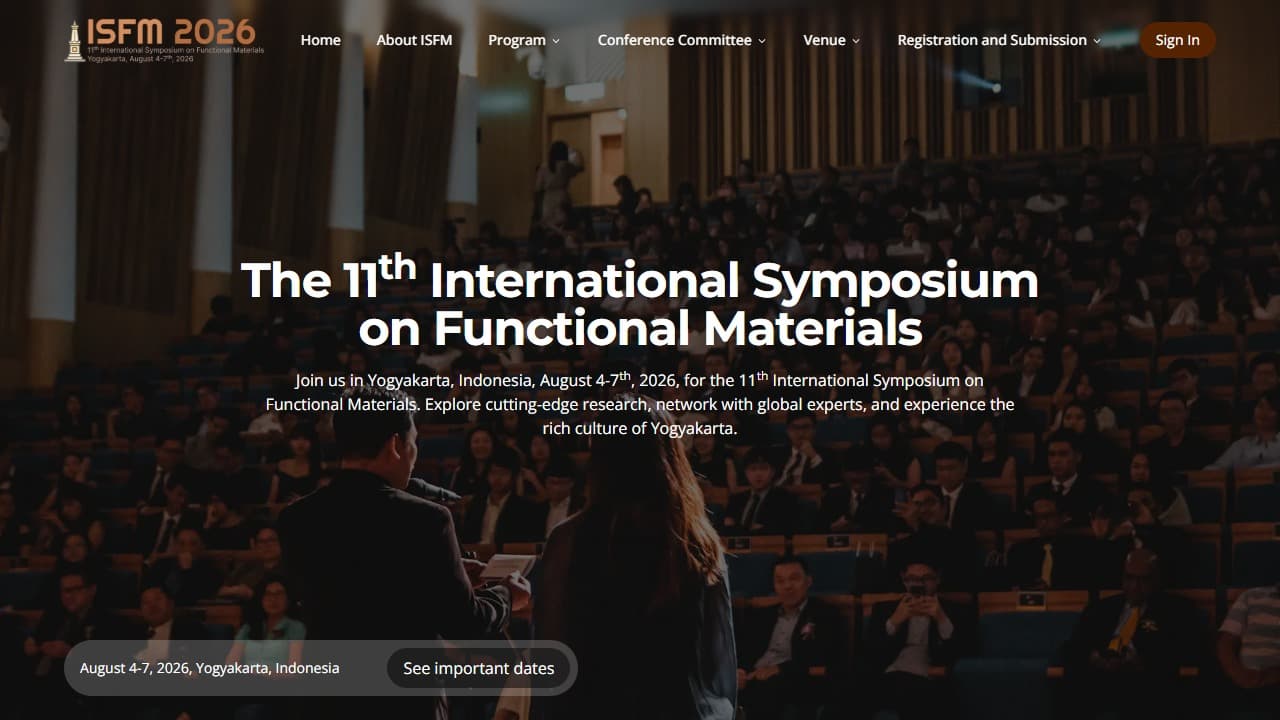Click the See important dates button
The width and height of the screenshot is (1280, 720).
point(478,668)
